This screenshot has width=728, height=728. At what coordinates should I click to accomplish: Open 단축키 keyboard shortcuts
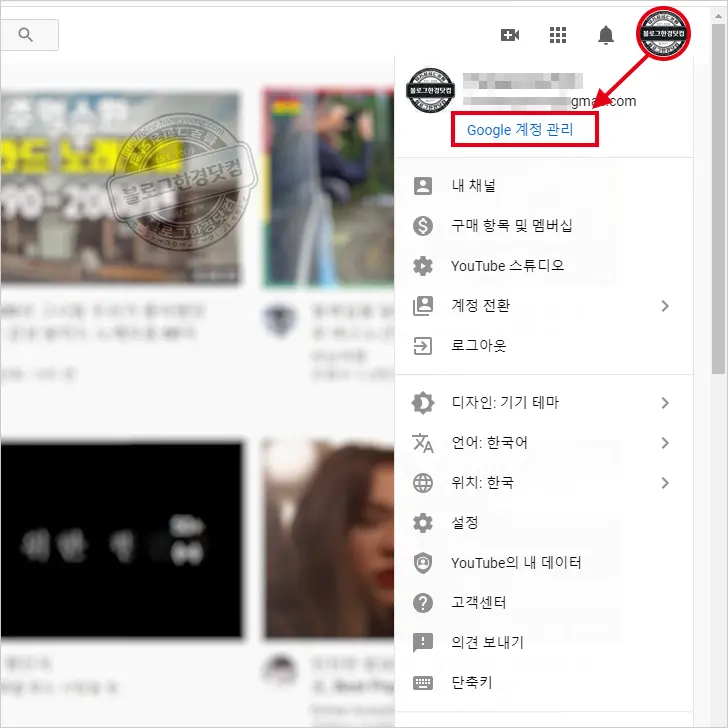coord(543,683)
